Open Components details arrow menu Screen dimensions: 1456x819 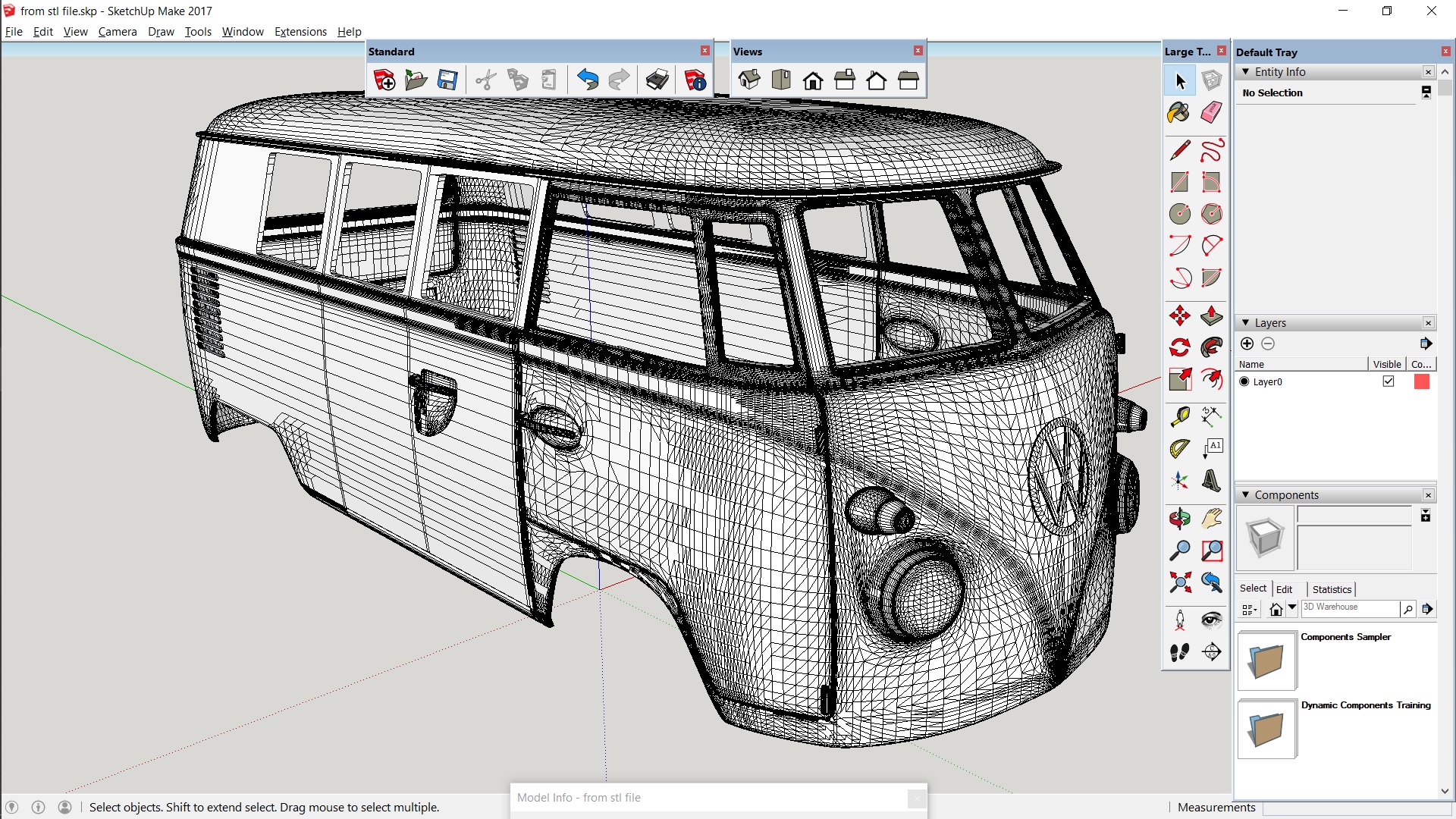(1427, 609)
